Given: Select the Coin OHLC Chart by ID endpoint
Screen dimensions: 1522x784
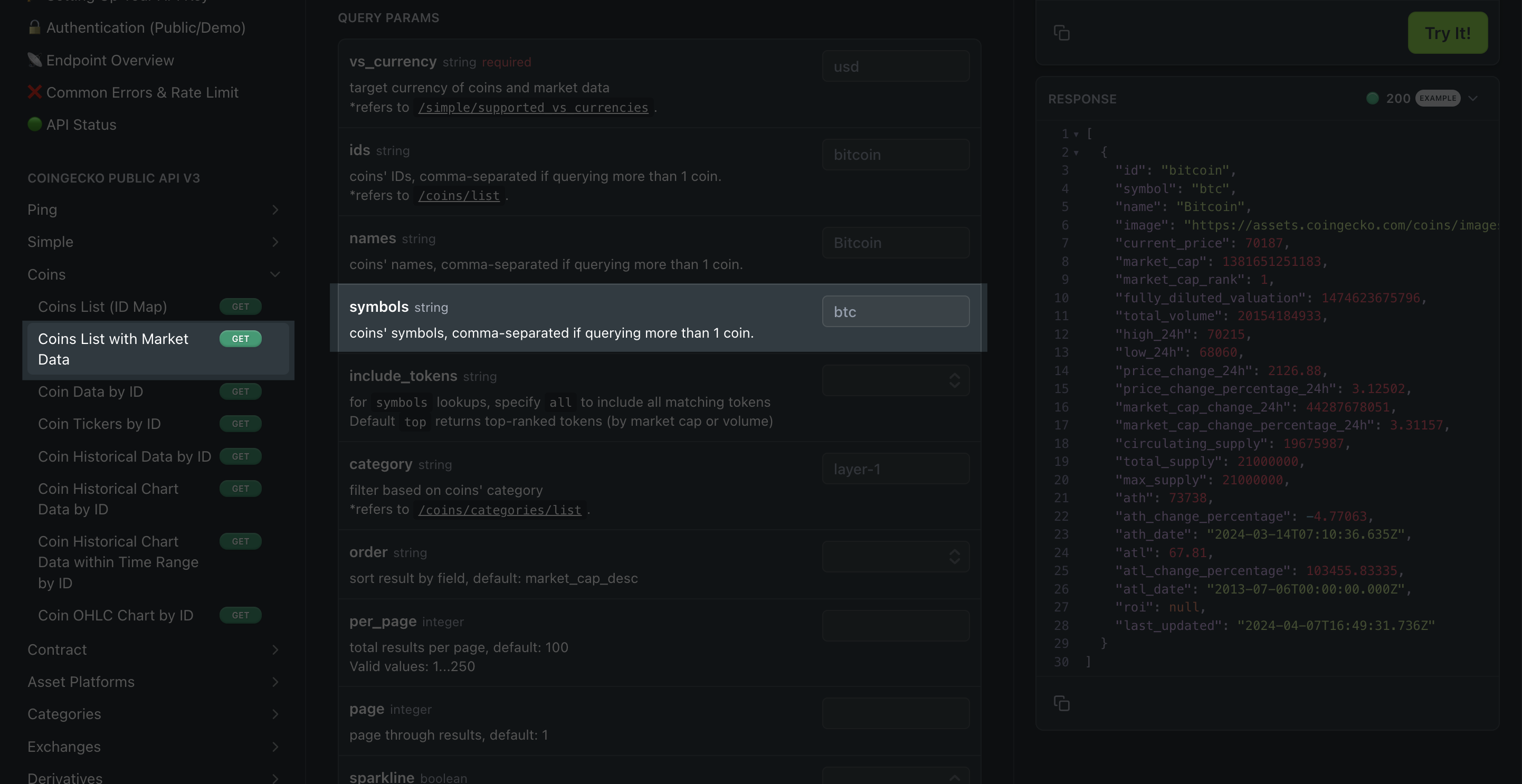Looking at the screenshot, I should [x=115, y=615].
